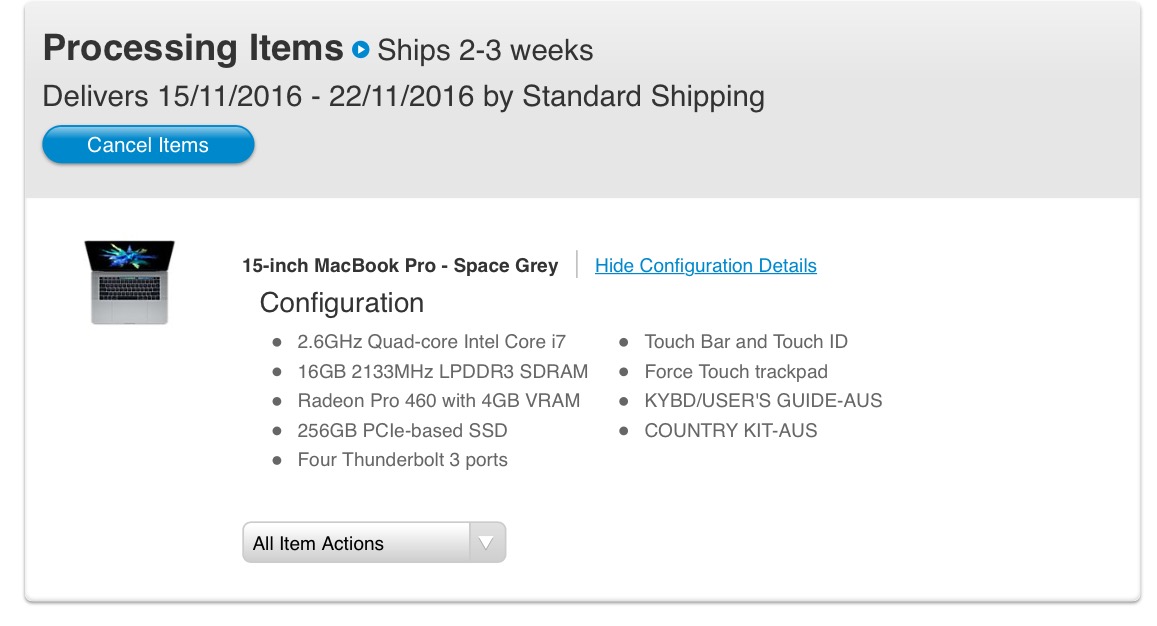The image size is (1157, 626).
Task: Click the Processing Items heading
Action: tap(193, 48)
